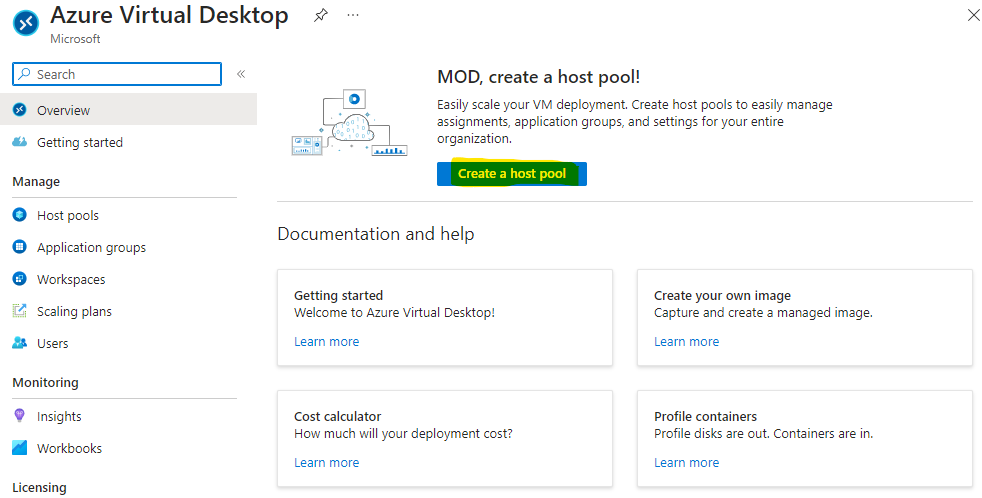982x498 pixels.
Task: Click 'Capture and create a managed image.' text
Action: click(763, 312)
